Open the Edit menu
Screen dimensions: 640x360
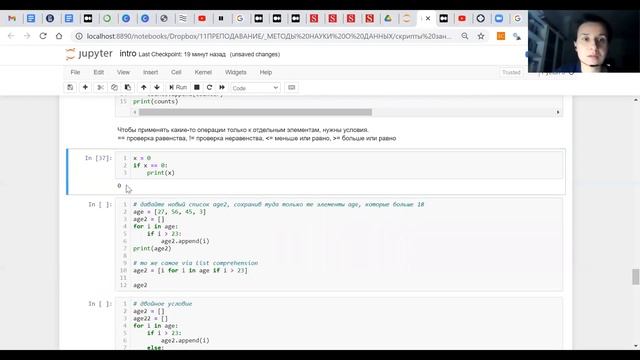coord(99,72)
